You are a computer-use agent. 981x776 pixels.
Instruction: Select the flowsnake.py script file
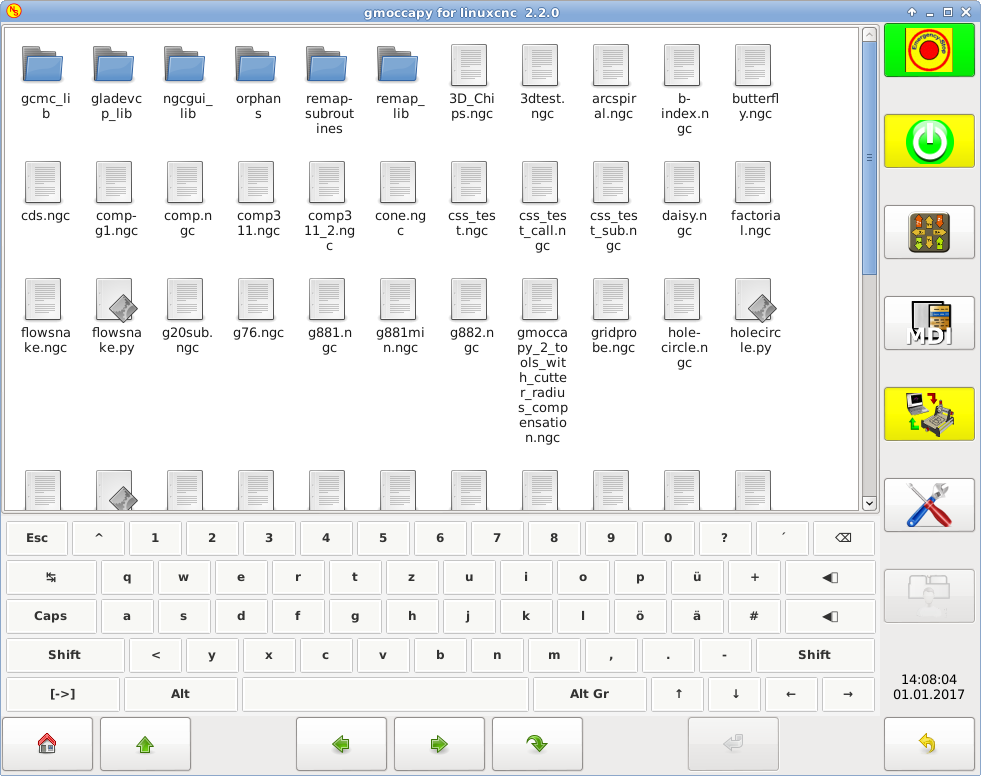(x=116, y=315)
